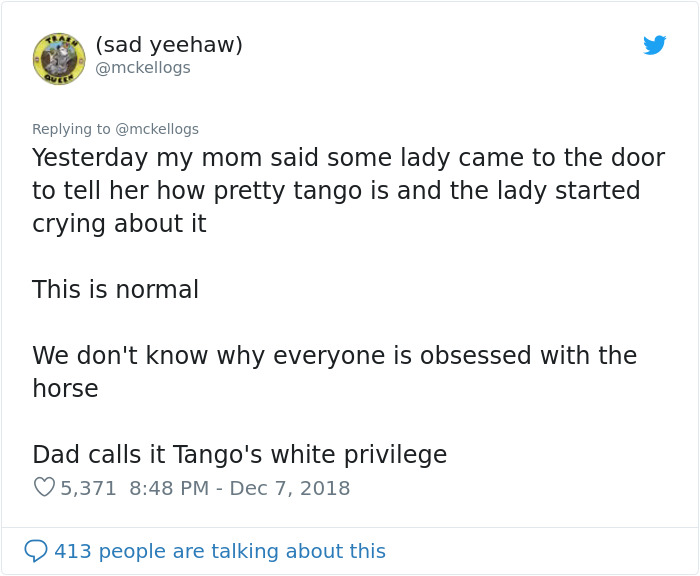Click the 'This is normal' line

pos(116,289)
